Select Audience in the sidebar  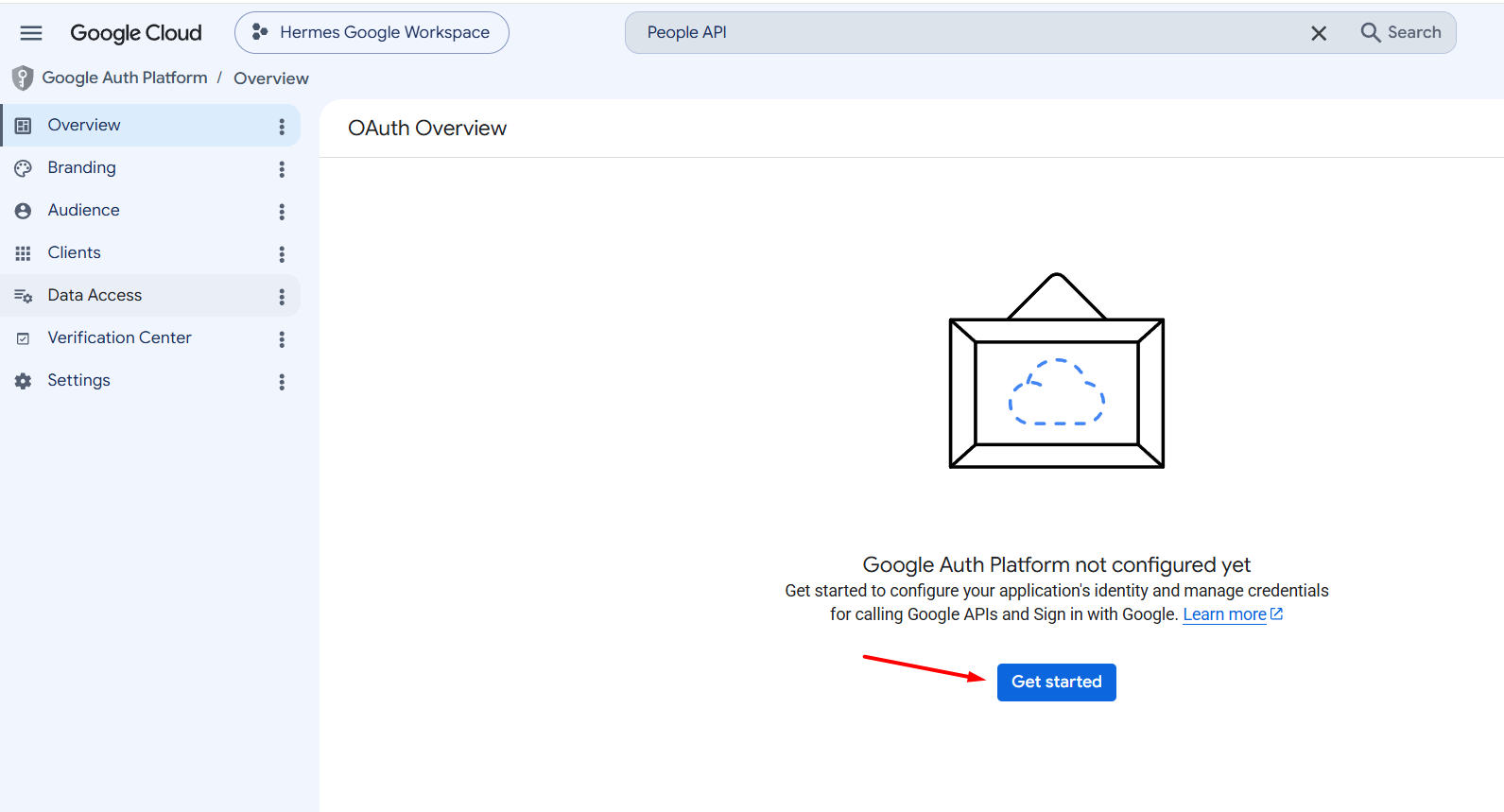(151, 210)
